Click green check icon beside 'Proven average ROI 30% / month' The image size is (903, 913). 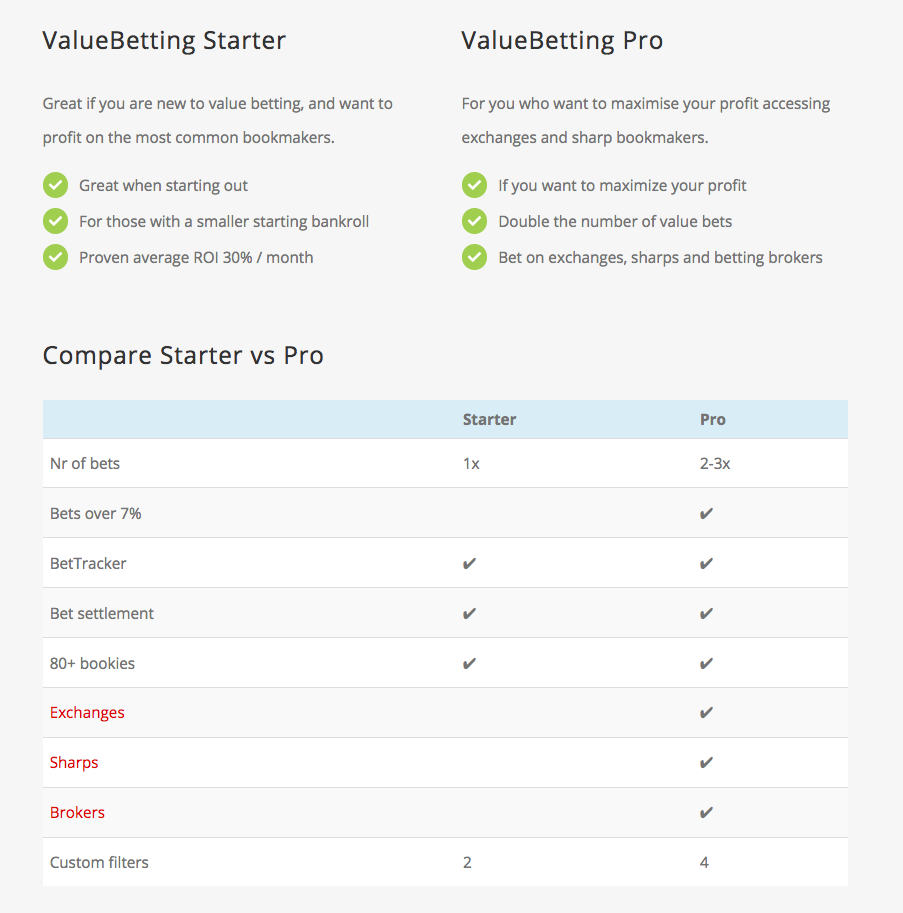[55, 257]
